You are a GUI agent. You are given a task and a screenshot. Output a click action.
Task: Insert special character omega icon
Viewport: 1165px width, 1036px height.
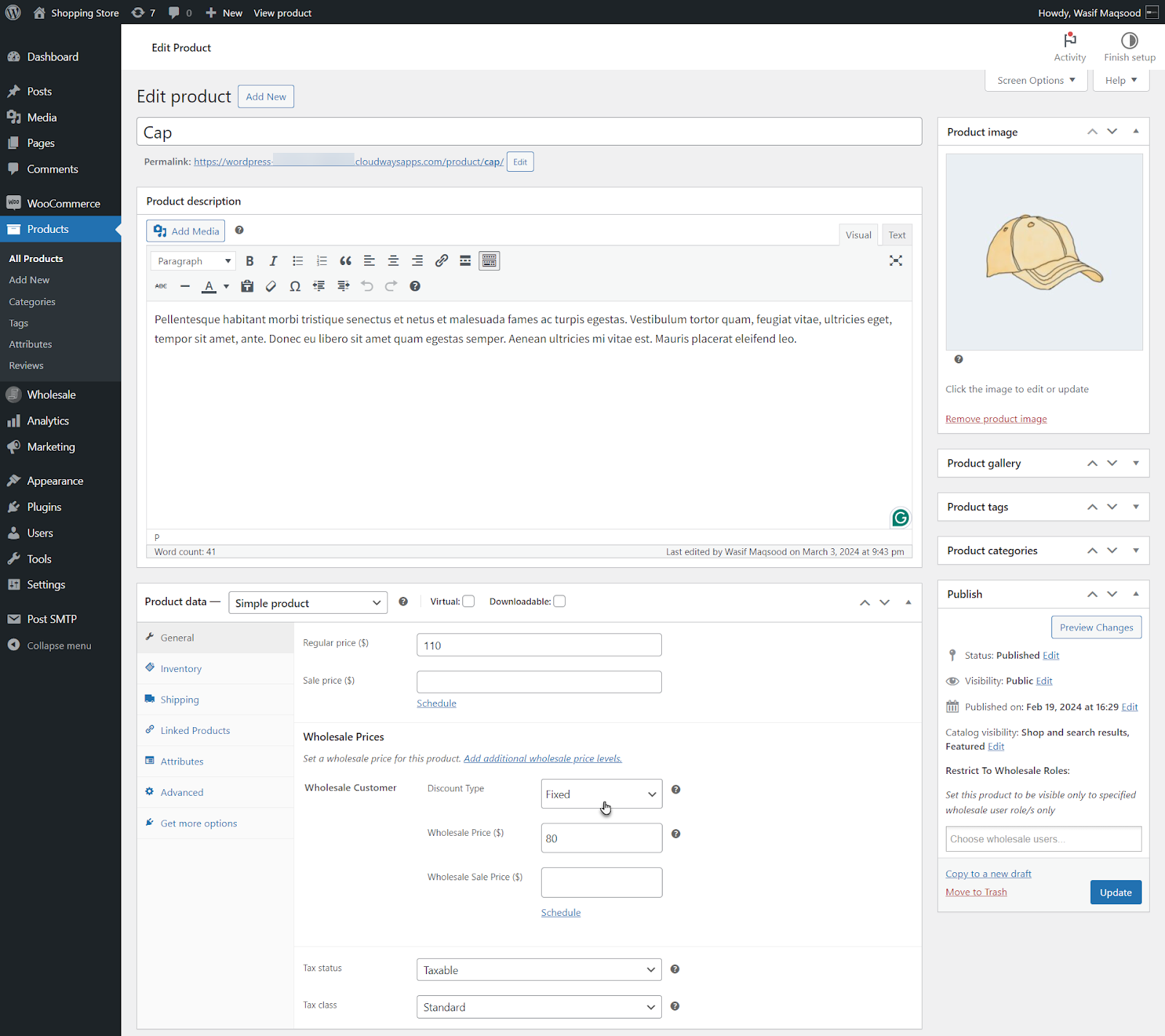295,286
